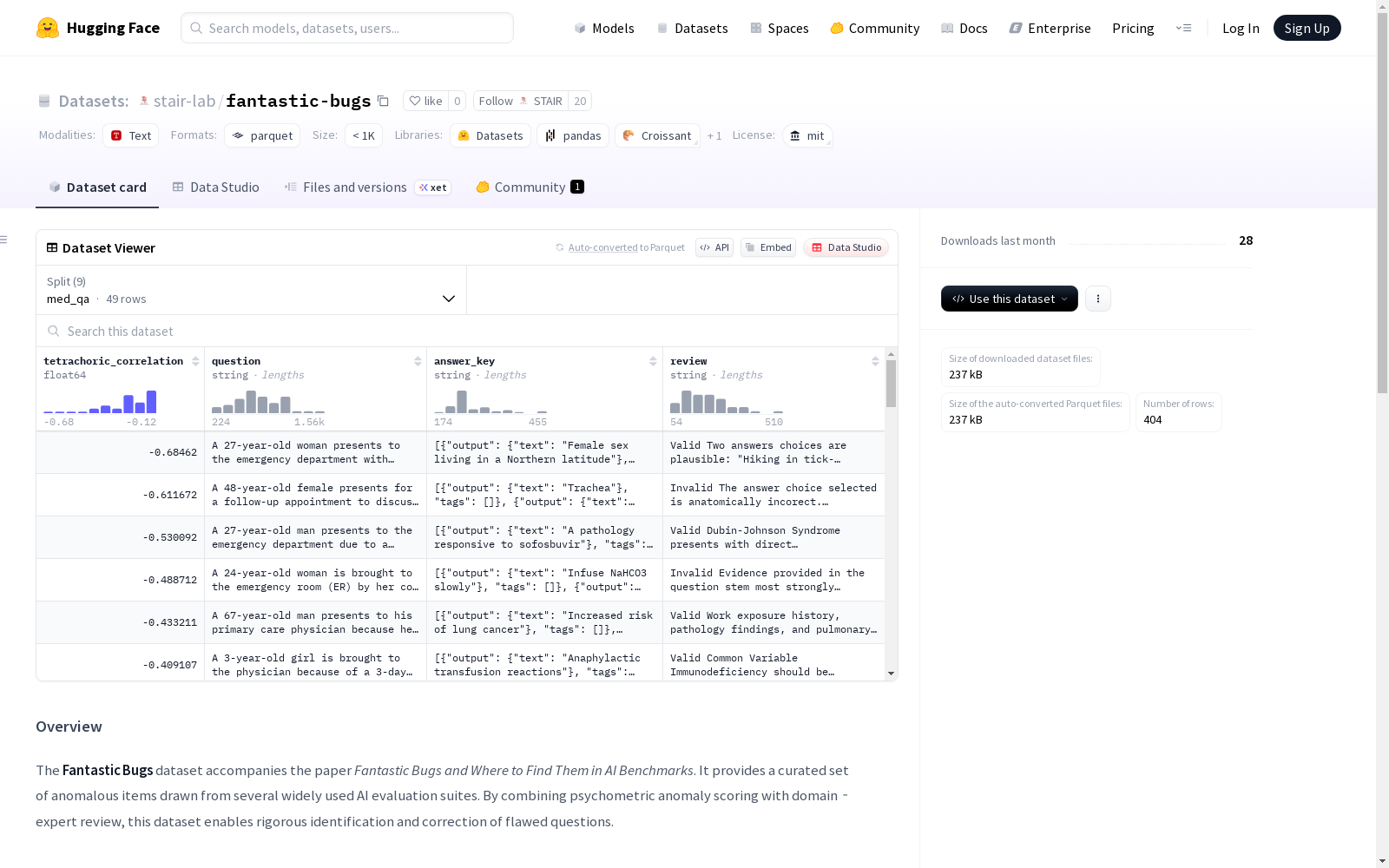Select the -0.68462 correlation cell

point(121,452)
